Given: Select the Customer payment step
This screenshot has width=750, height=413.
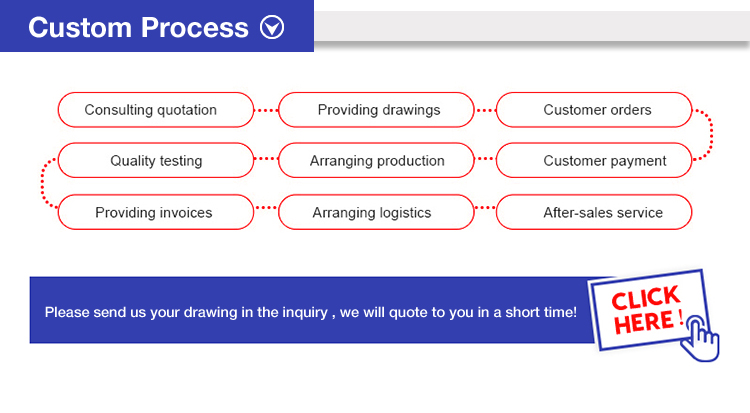Looking at the screenshot, I should click(x=604, y=161).
